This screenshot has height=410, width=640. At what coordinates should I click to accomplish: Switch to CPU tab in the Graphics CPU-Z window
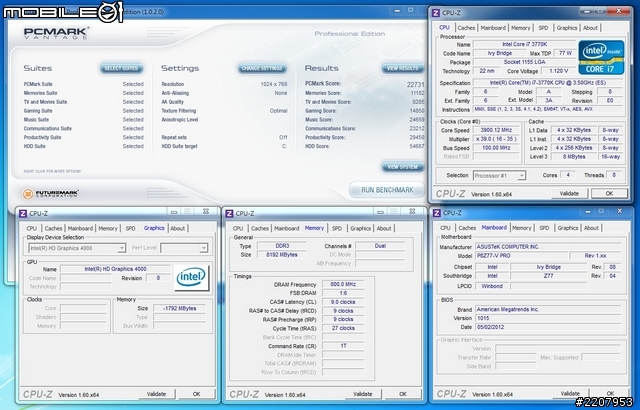(x=31, y=228)
